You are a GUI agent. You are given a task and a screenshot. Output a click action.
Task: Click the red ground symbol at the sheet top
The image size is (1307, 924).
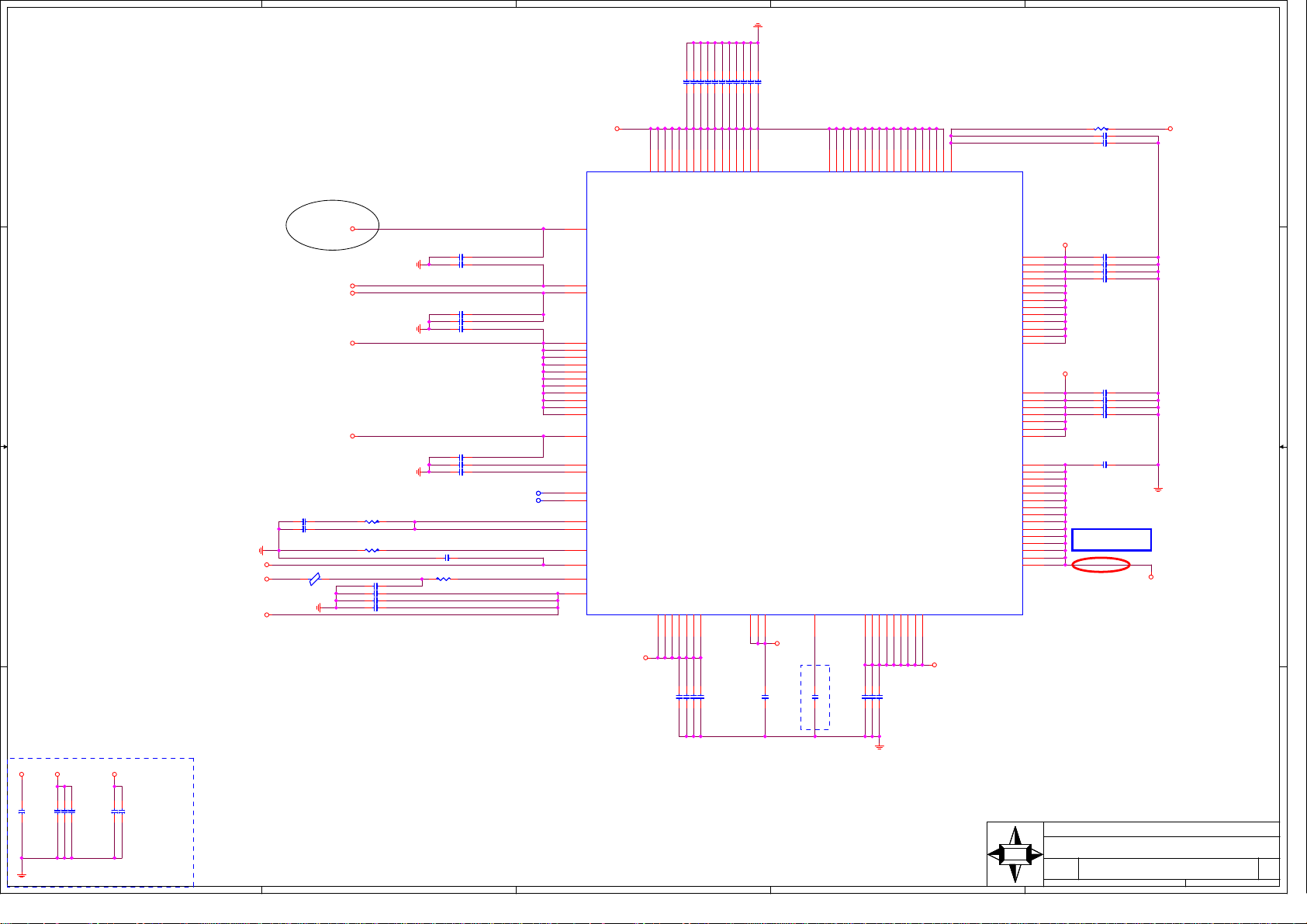pos(758,26)
